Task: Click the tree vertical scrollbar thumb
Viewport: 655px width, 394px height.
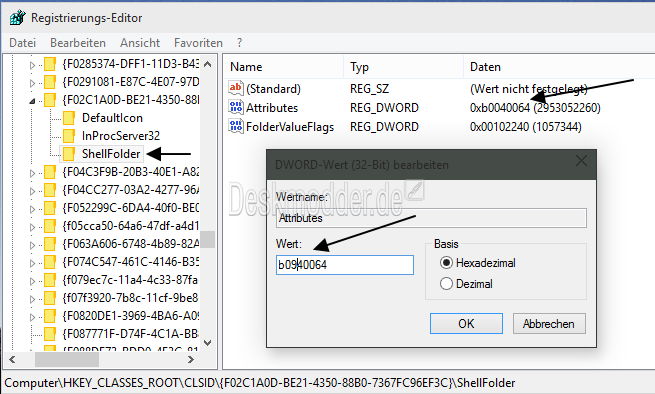Action: pyautogui.click(x=208, y=239)
